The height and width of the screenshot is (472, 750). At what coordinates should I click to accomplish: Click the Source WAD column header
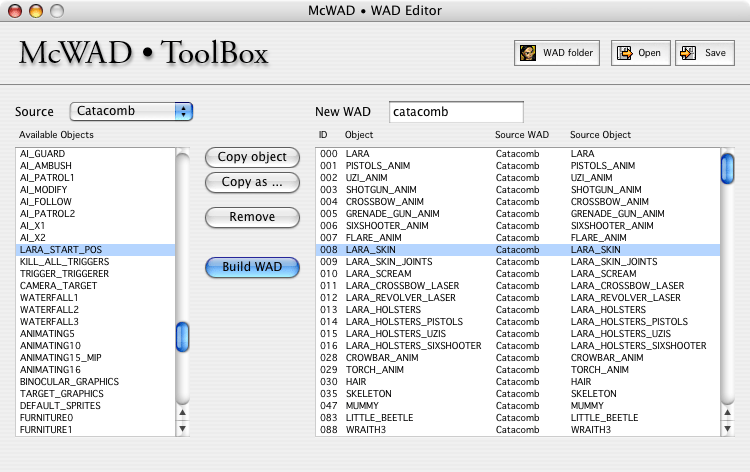click(x=521, y=135)
